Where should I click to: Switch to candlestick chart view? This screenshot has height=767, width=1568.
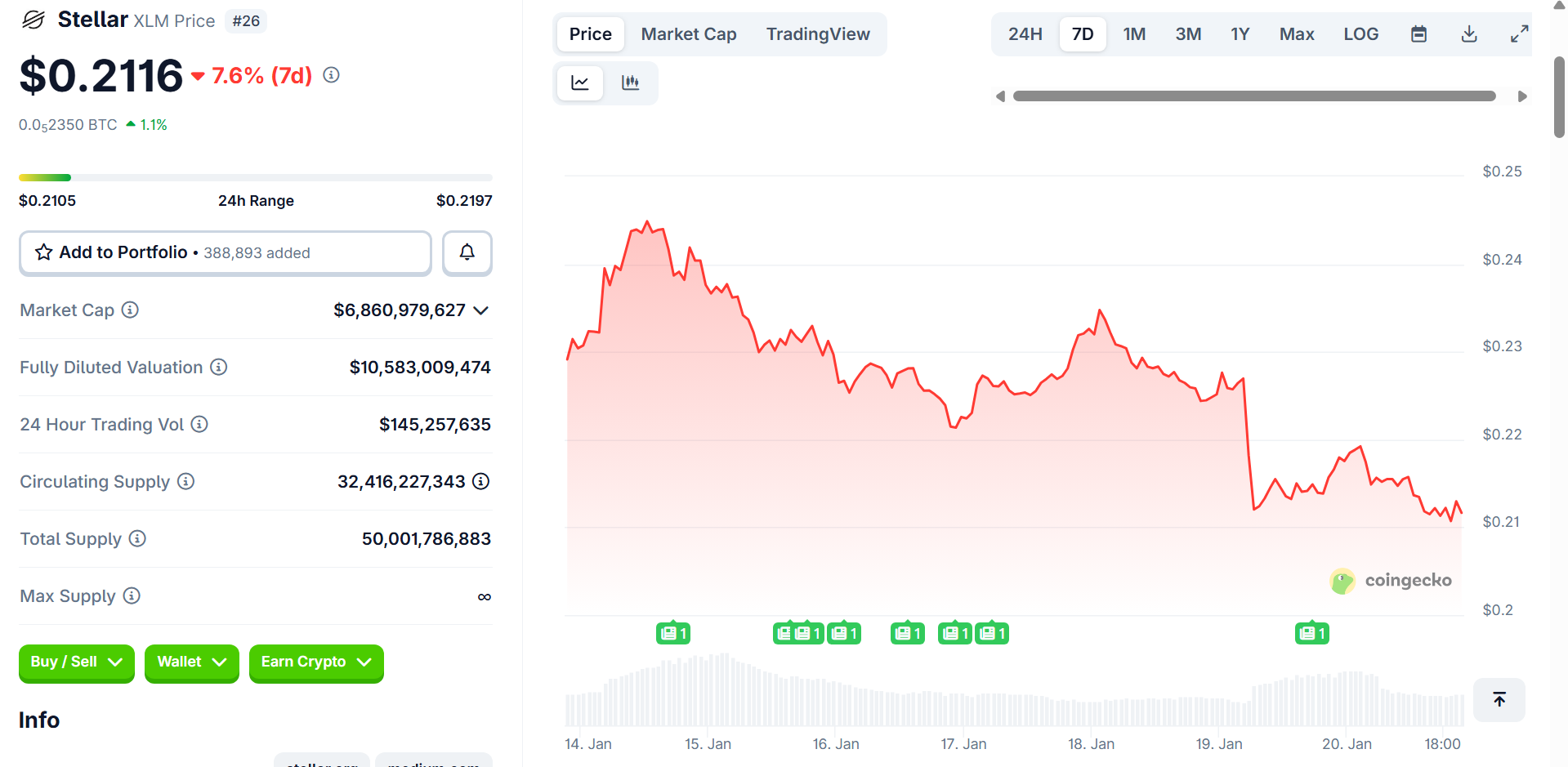click(x=630, y=82)
